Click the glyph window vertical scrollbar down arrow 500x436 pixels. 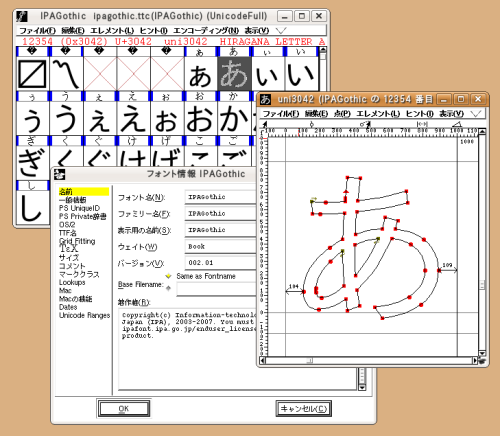482,353
